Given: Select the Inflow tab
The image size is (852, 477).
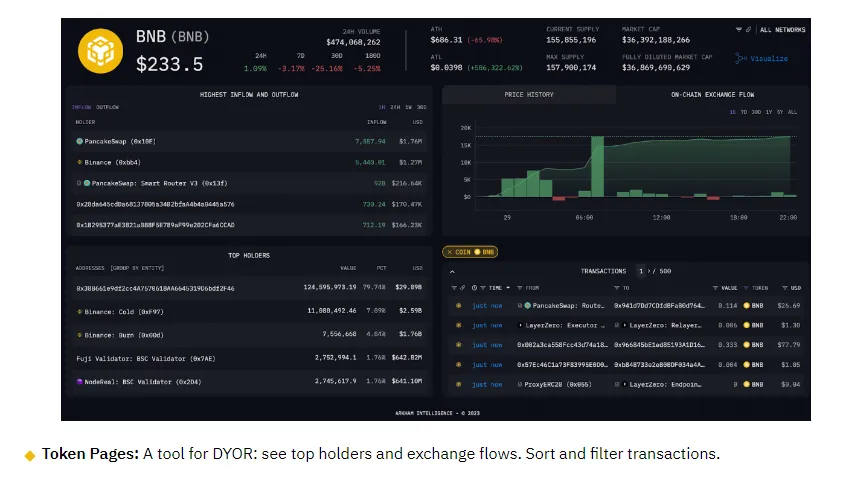Looking at the screenshot, I should click(82, 107).
